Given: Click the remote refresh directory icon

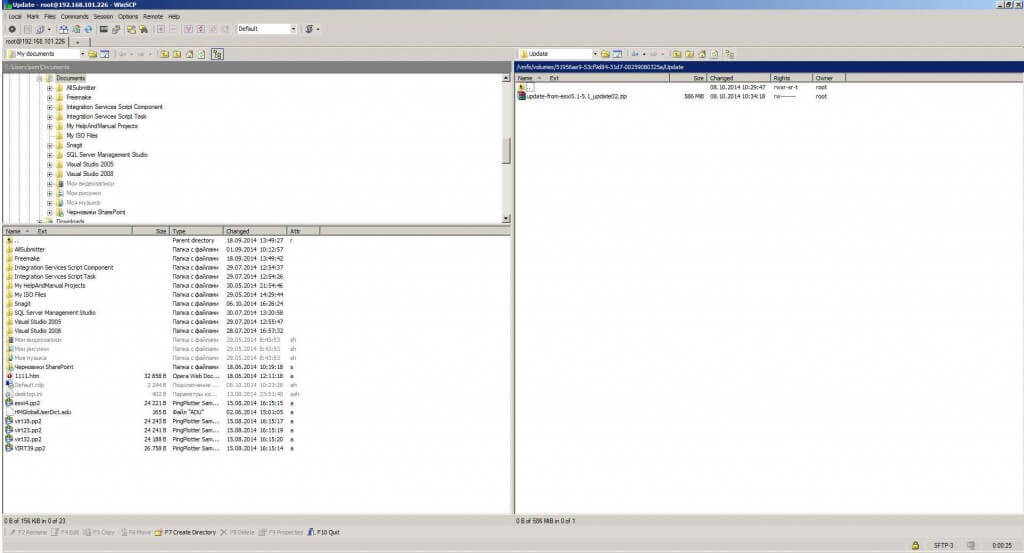Looking at the screenshot, I should [714, 54].
